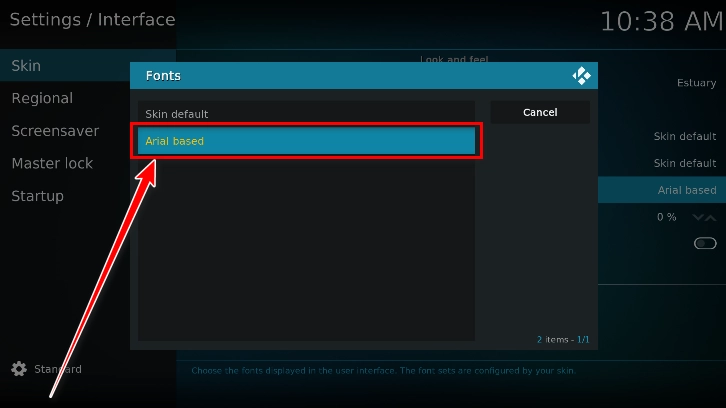Image resolution: width=726 pixels, height=408 pixels.
Task: Select the Arial based font option
Action: pos(306,141)
